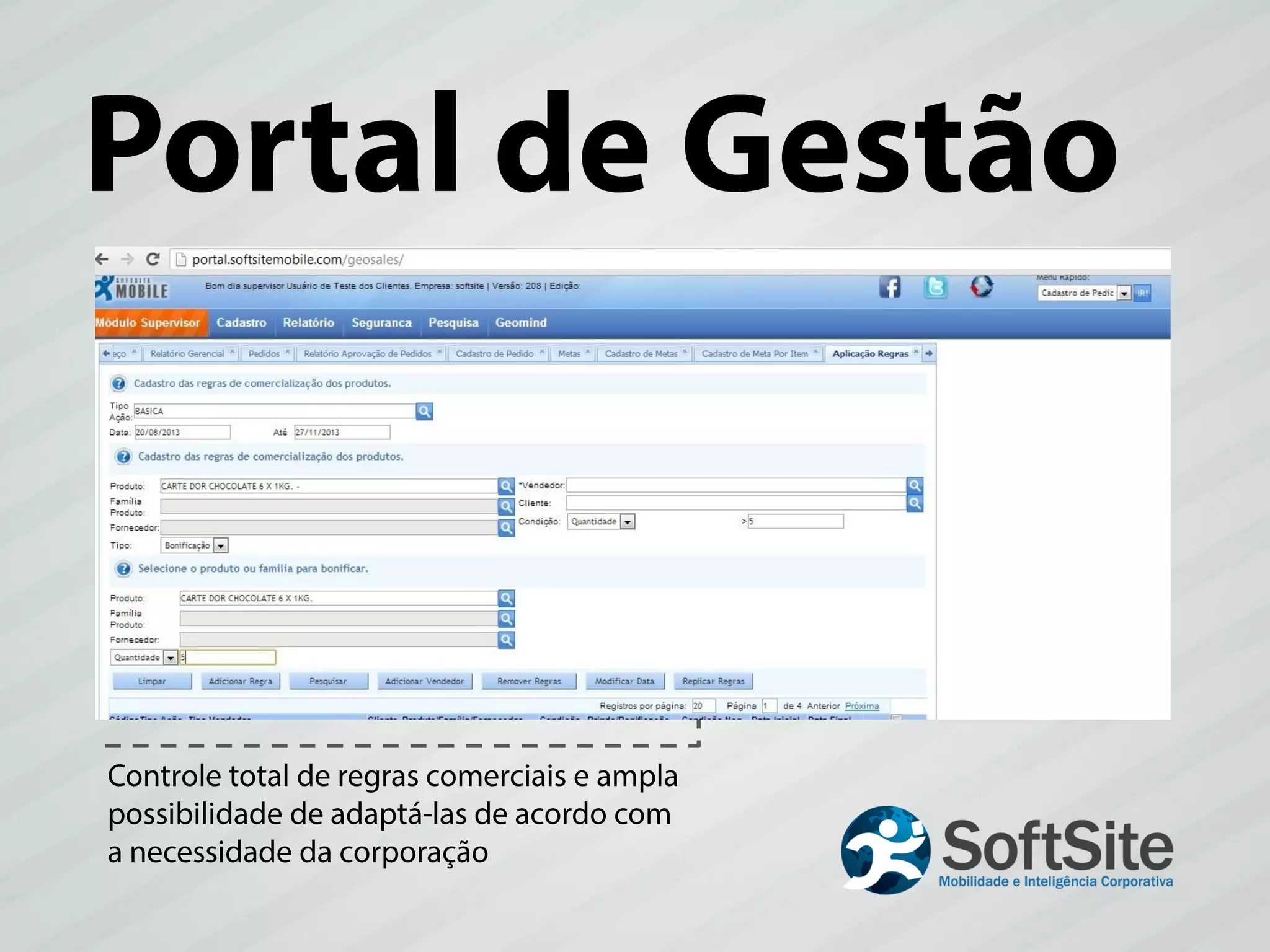Open the Relatório menu
Image resolution: width=1270 pixels, height=952 pixels.
(x=308, y=323)
